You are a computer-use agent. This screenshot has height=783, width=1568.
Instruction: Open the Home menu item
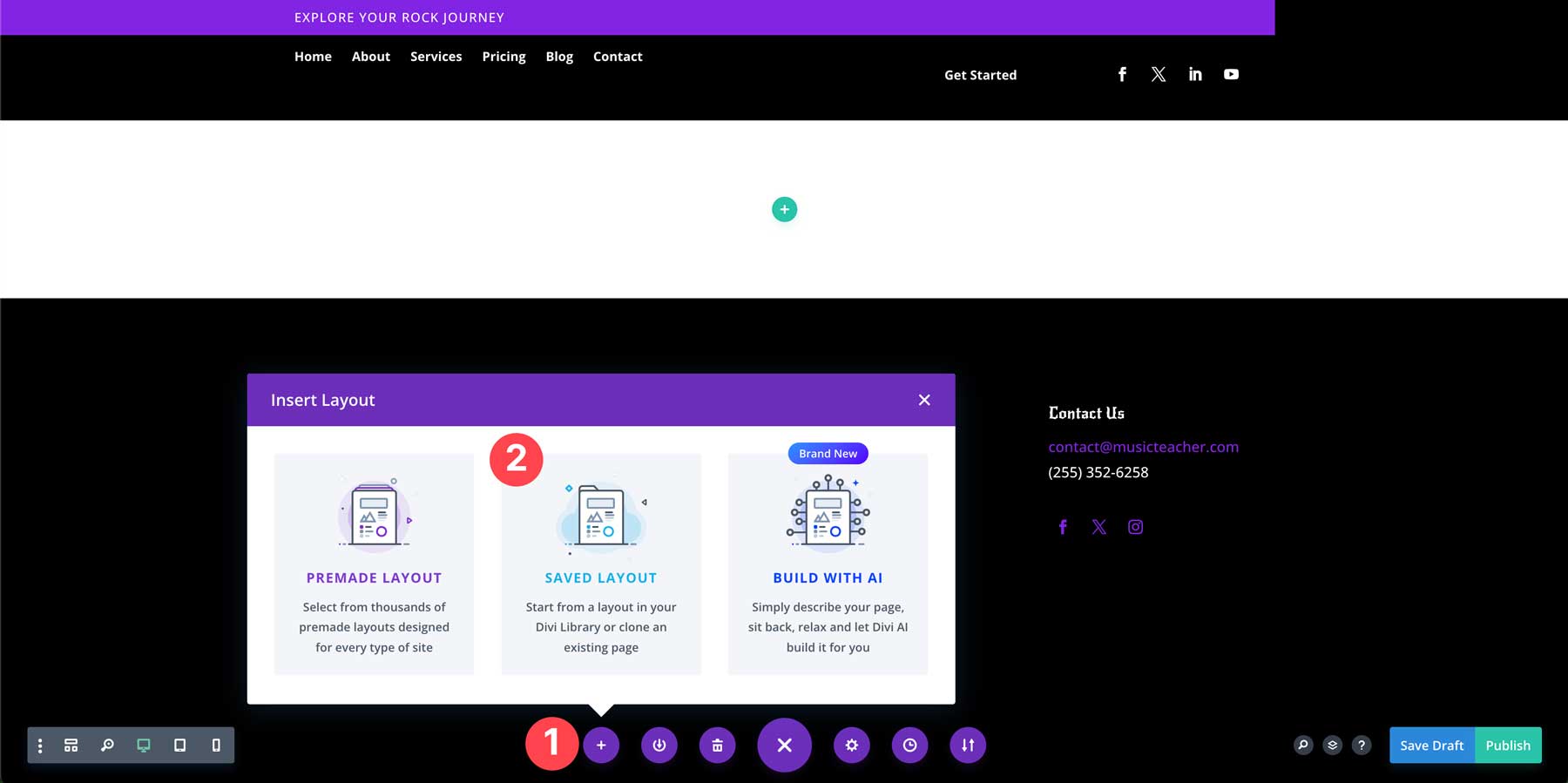pyautogui.click(x=313, y=57)
